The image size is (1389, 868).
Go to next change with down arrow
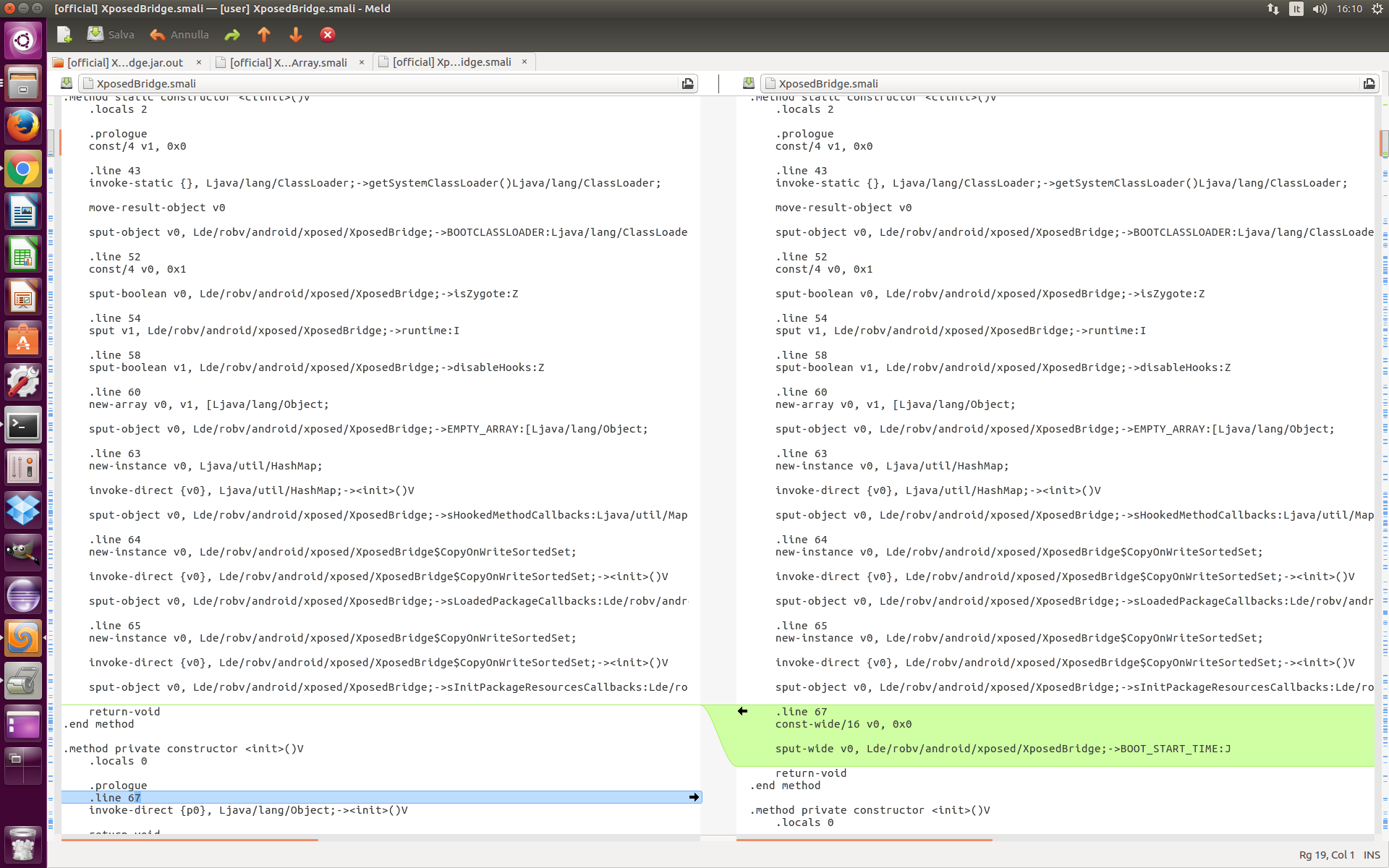pyautogui.click(x=296, y=35)
